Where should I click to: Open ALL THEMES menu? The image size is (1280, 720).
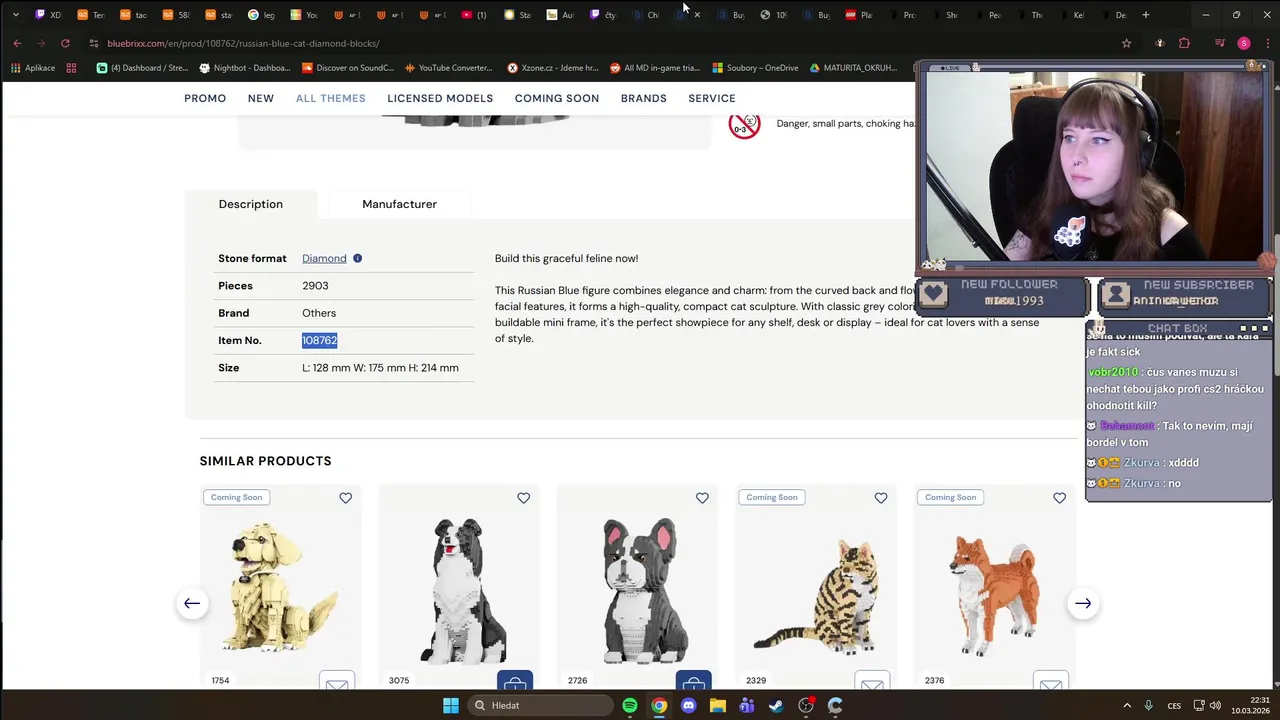click(x=331, y=98)
